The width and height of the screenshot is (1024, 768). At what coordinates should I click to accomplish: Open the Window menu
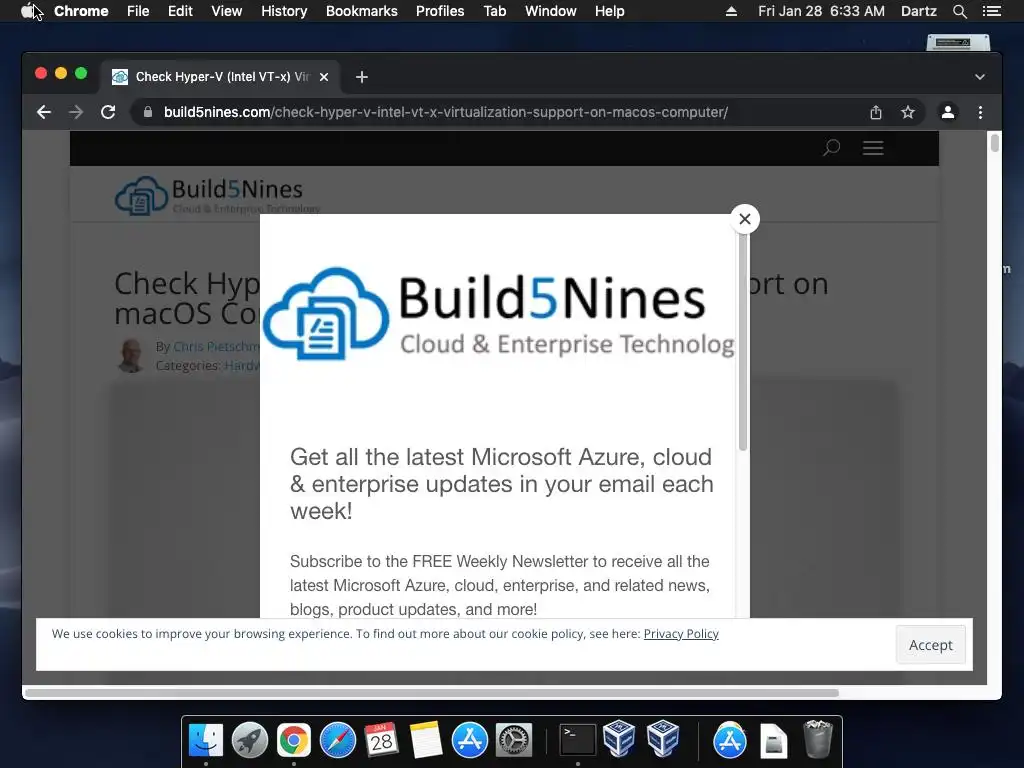point(551,11)
